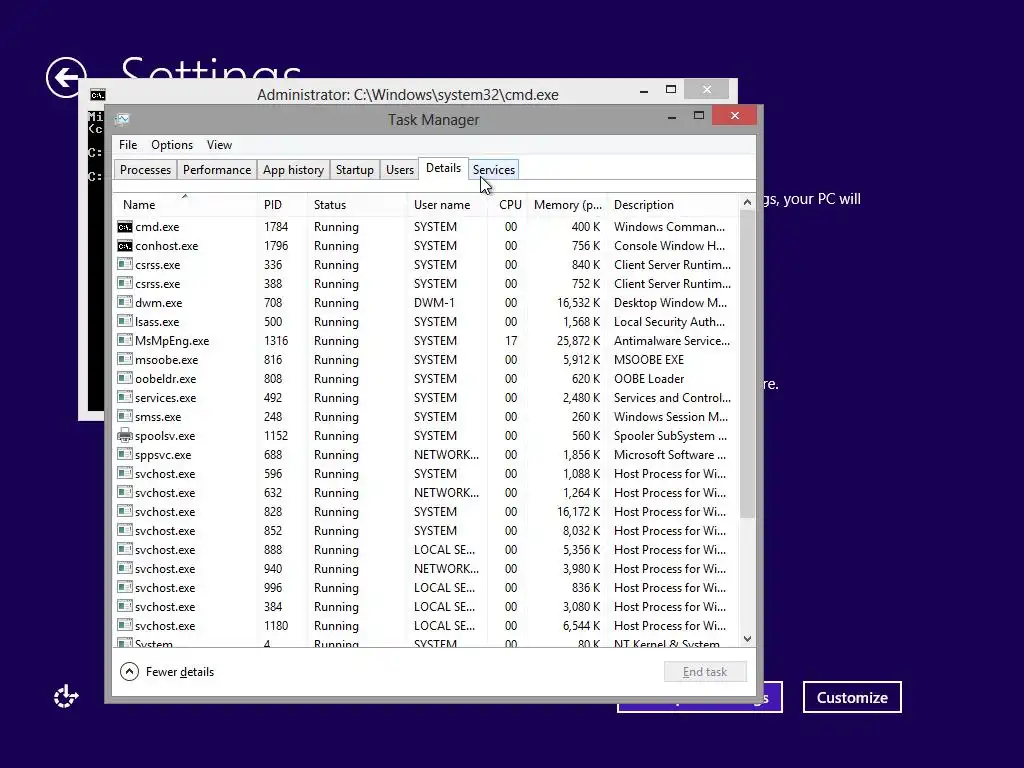The width and height of the screenshot is (1024, 768).
Task: Click the Task Manager title bar icon
Action: pyautogui.click(x=122, y=119)
